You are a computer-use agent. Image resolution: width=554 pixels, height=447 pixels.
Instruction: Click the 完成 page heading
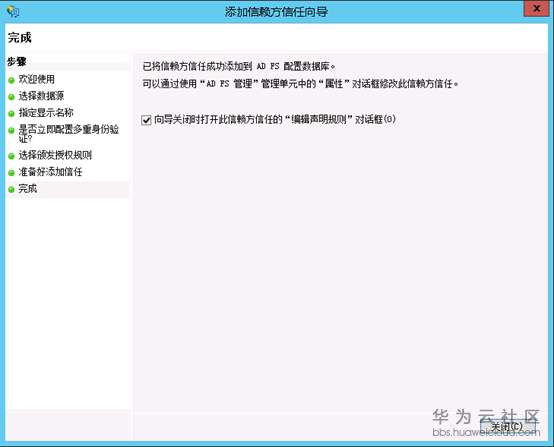[20, 37]
